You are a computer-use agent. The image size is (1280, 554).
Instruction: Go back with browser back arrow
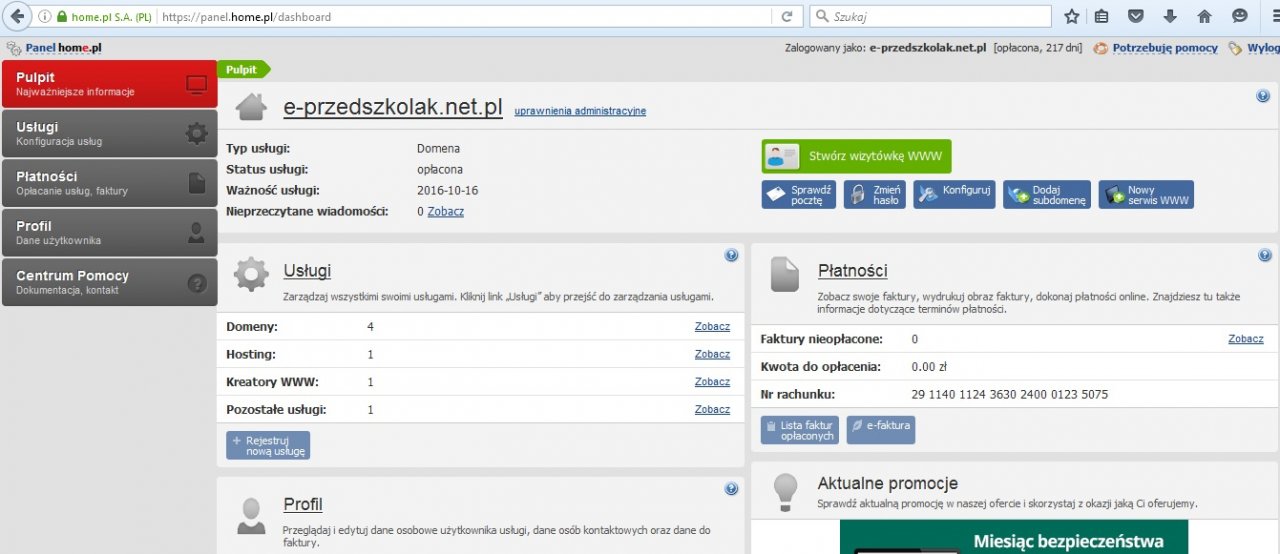(x=16, y=17)
